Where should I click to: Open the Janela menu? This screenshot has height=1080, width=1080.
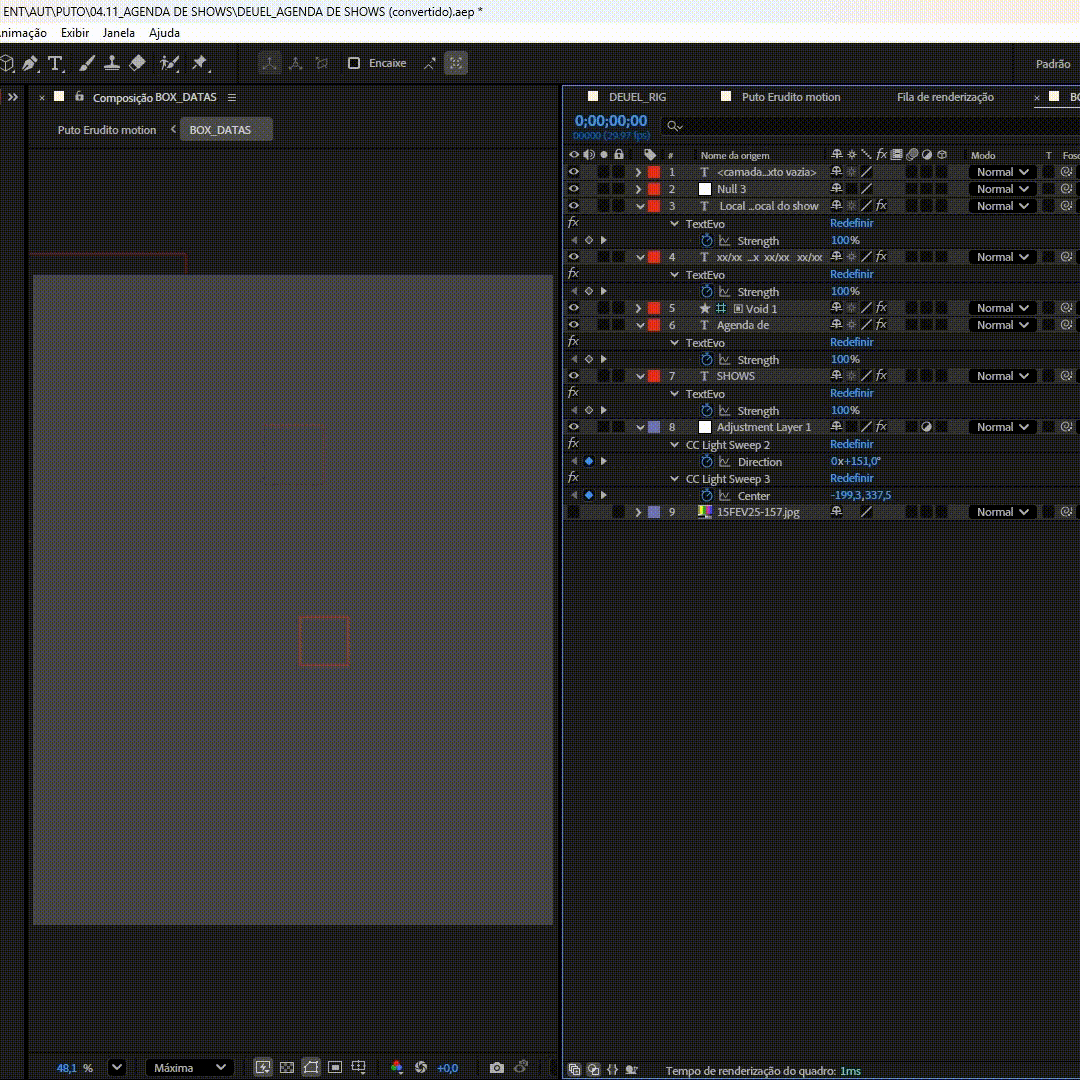point(118,32)
